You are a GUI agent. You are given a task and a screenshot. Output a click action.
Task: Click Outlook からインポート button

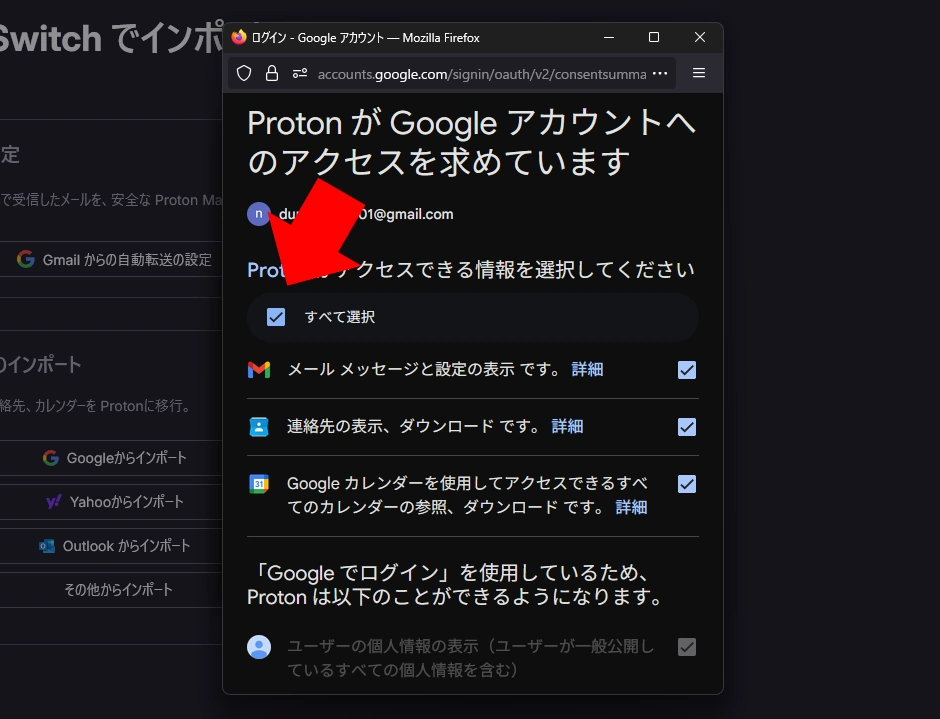coord(111,546)
